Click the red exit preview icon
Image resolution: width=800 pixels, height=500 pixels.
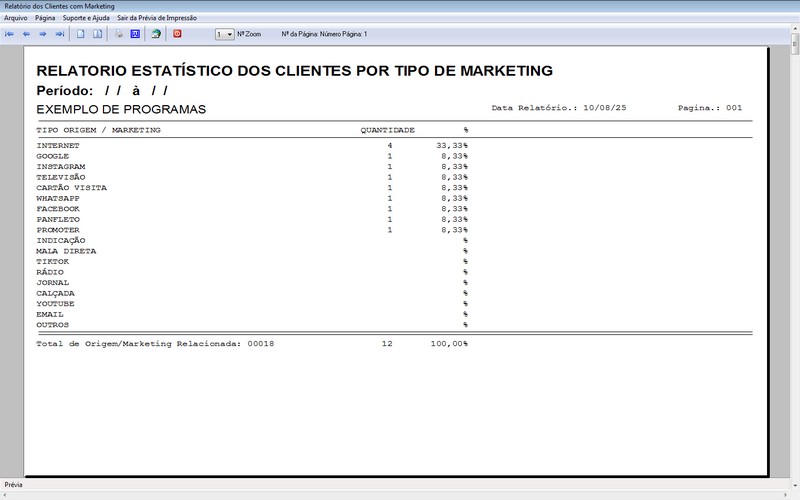click(177, 34)
